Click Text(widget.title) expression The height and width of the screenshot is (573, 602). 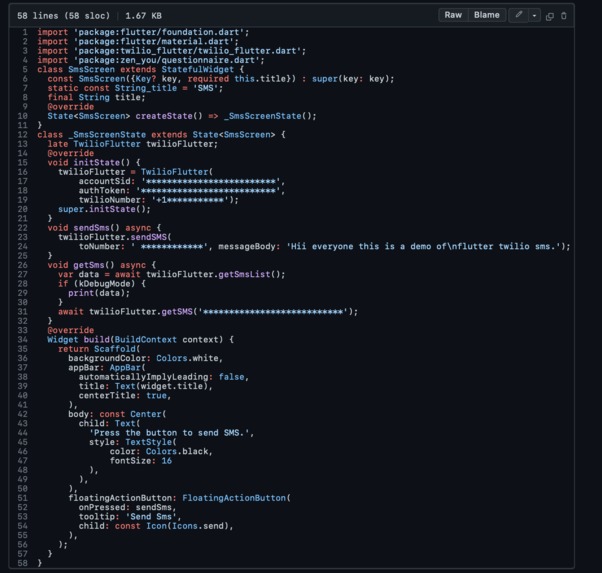tap(161, 386)
